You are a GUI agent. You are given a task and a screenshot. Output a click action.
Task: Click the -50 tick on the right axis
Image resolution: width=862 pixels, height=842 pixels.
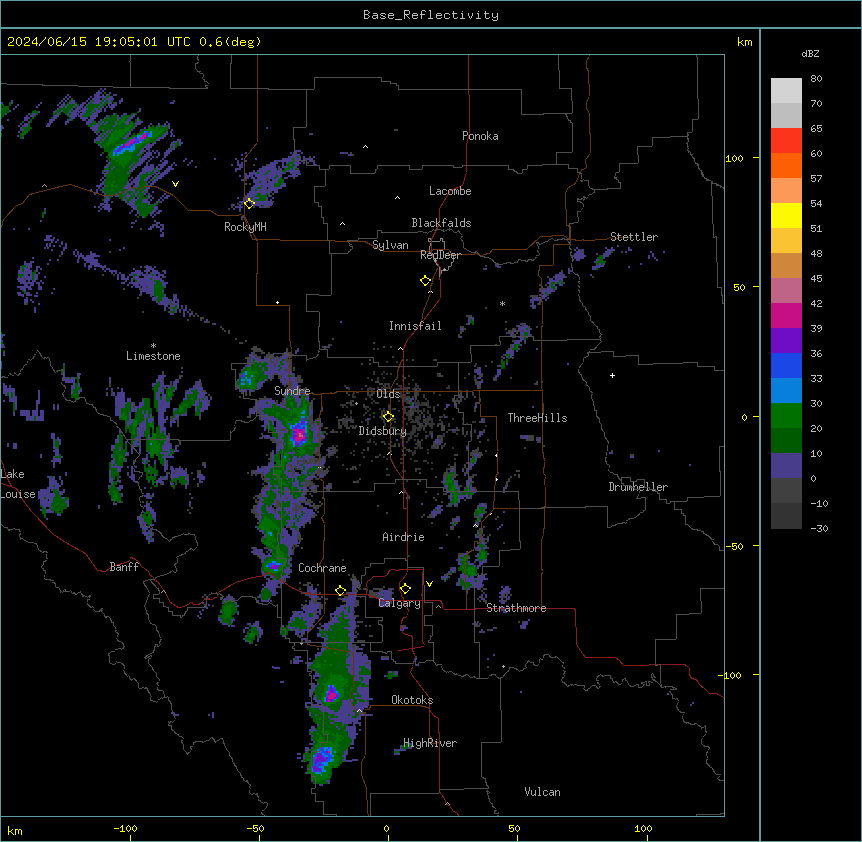(734, 546)
